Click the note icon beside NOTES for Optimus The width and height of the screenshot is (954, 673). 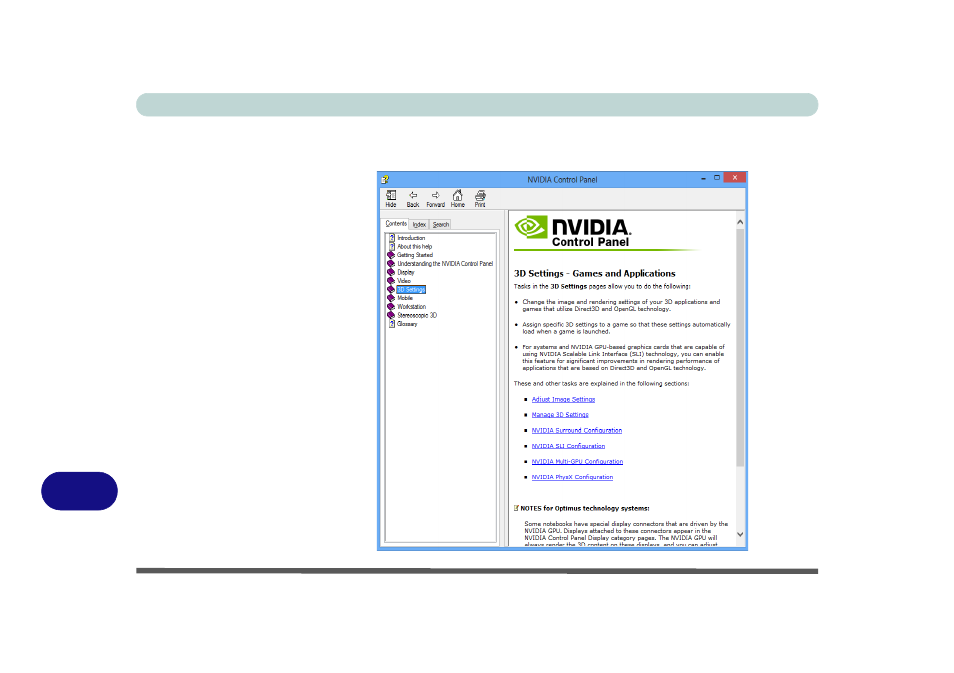tap(517, 508)
